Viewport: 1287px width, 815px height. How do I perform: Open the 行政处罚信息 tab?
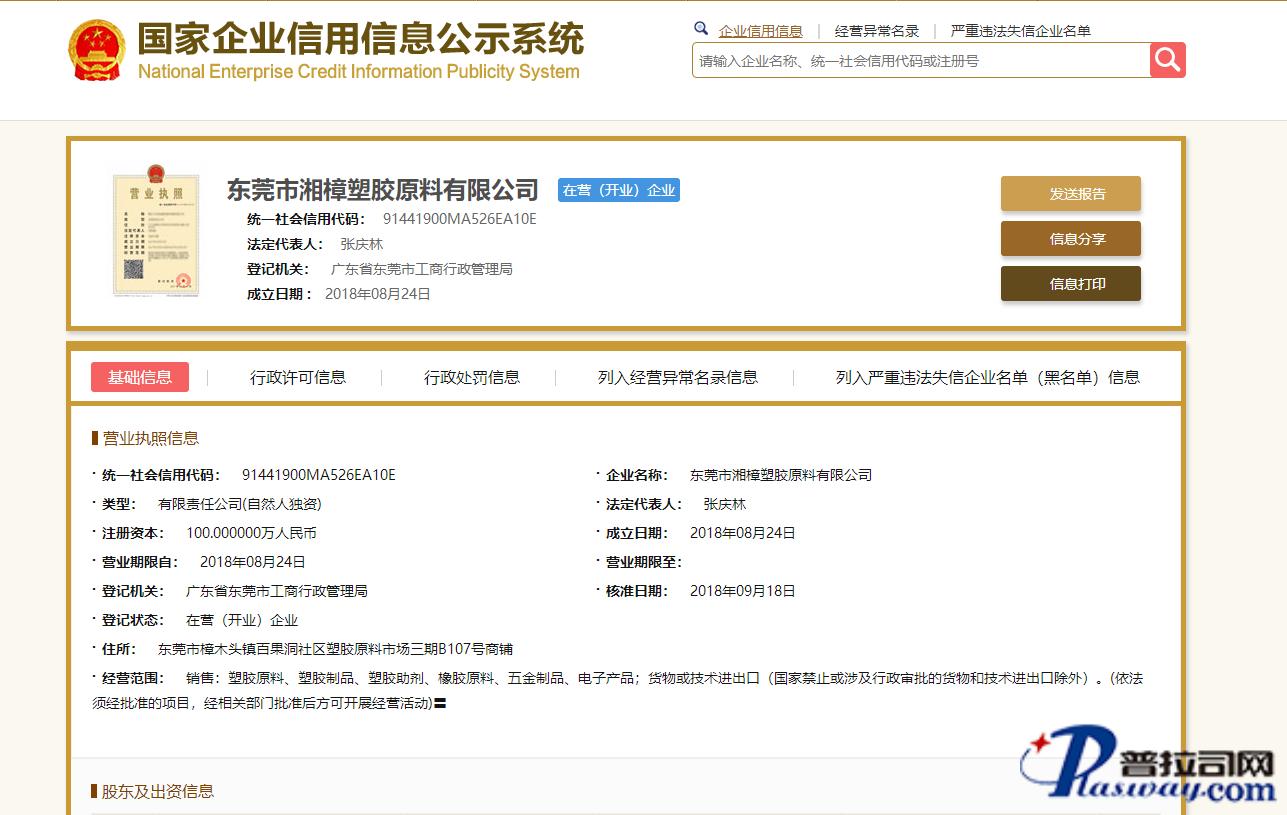click(472, 377)
